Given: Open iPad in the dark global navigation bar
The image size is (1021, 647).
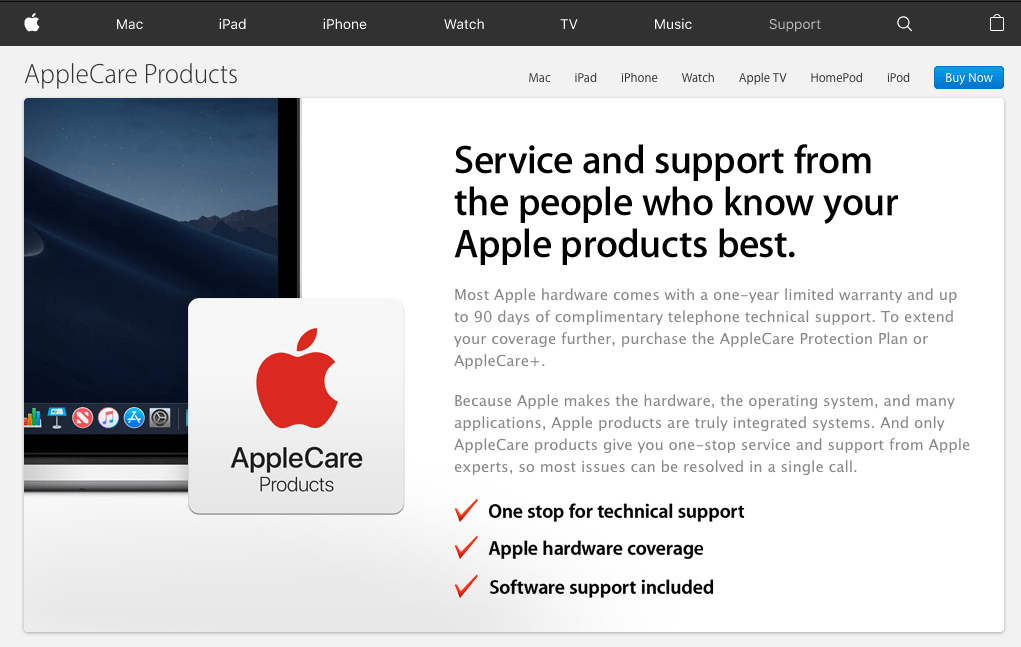Looking at the screenshot, I should 232,24.
